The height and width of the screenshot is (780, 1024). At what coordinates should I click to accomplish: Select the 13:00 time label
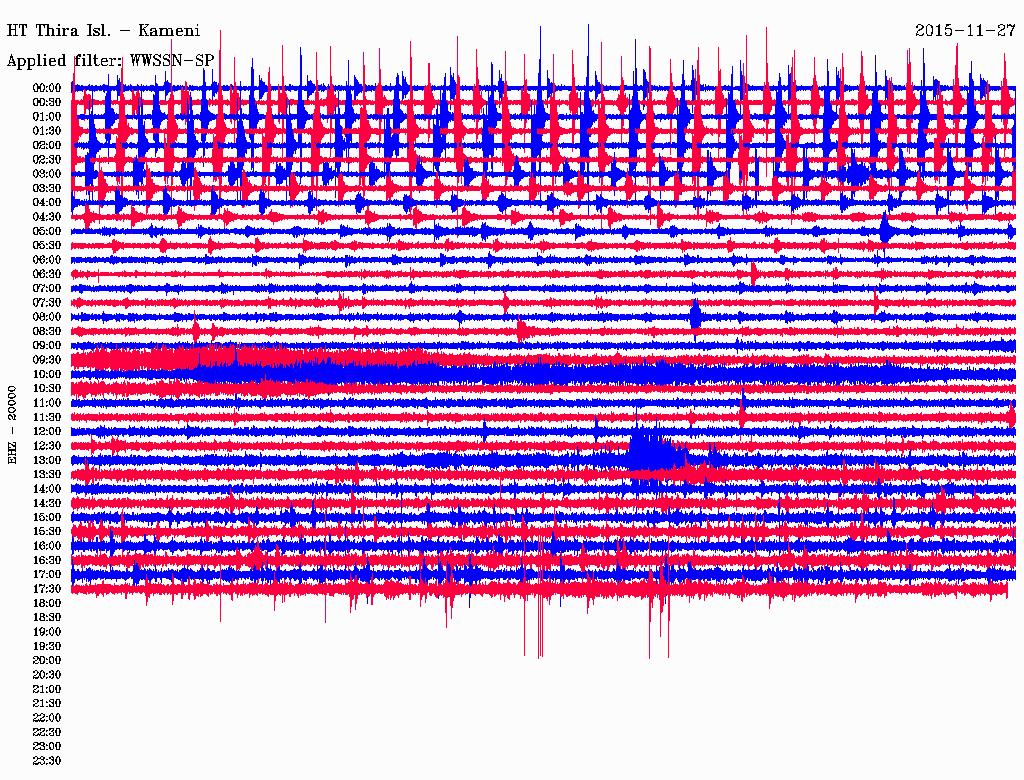[x=47, y=461]
